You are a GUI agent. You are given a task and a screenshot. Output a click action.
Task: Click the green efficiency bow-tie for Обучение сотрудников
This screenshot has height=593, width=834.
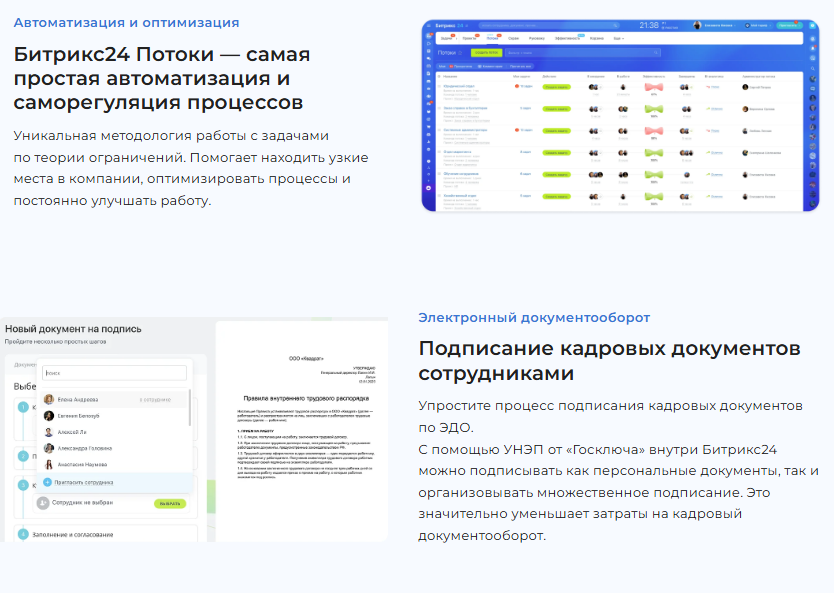[654, 174]
